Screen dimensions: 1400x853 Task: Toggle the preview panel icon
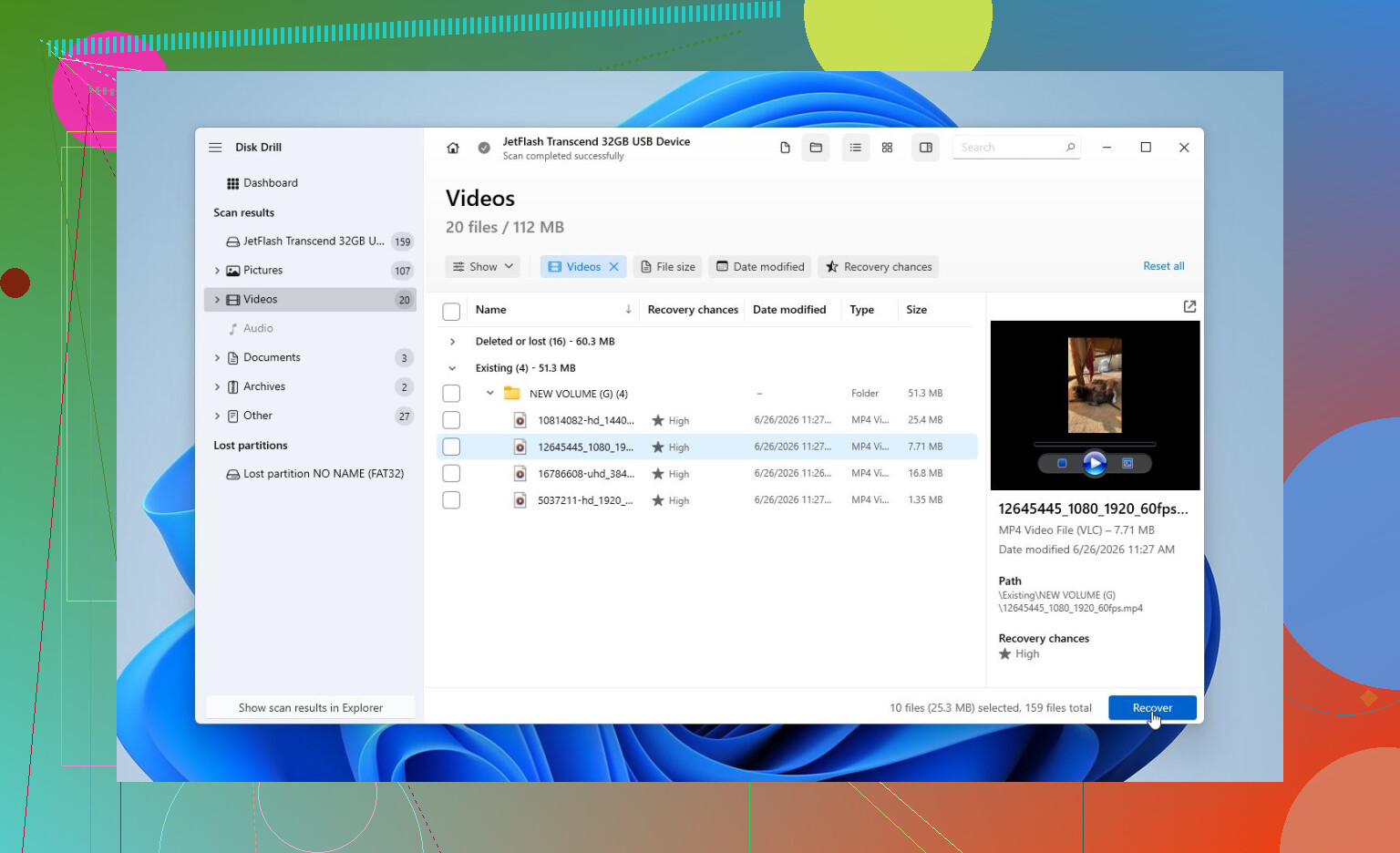(x=926, y=148)
